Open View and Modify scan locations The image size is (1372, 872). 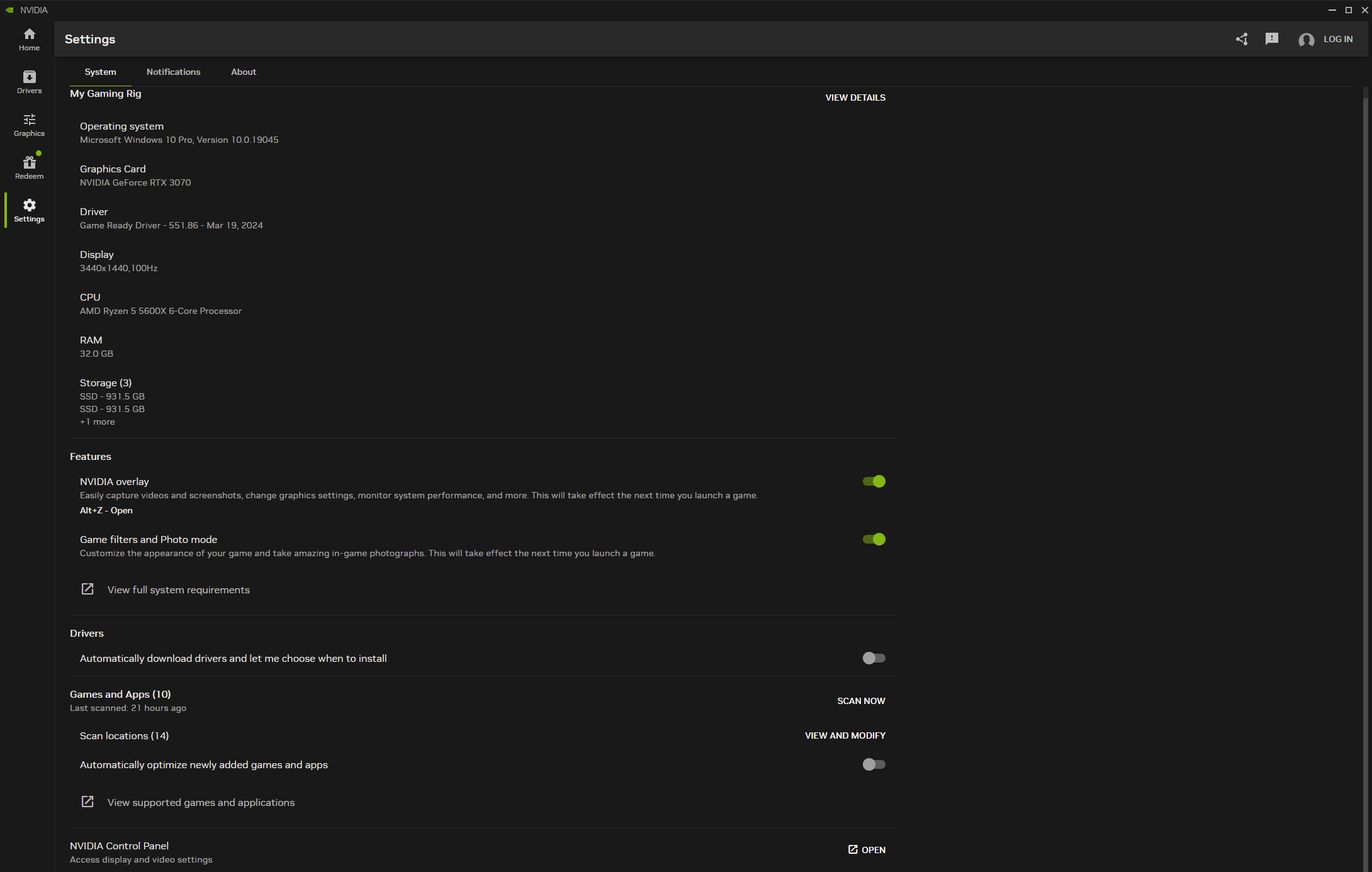point(845,735)
